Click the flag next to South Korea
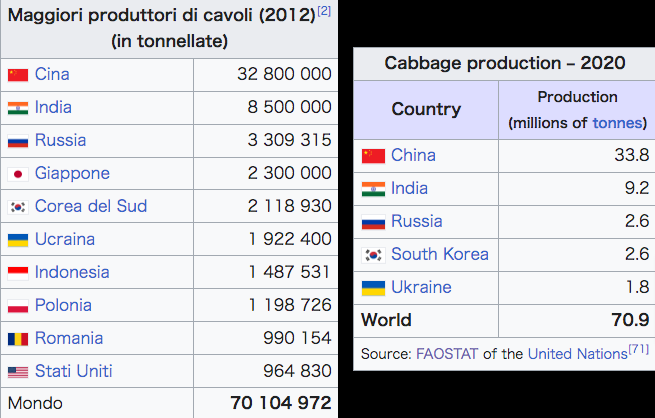This screenshot has height=418, width=655. click(x=373, y=255)
